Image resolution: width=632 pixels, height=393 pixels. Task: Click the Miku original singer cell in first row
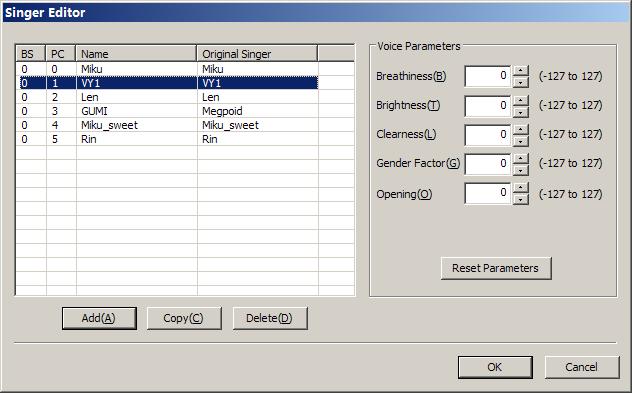click(258, 69)
